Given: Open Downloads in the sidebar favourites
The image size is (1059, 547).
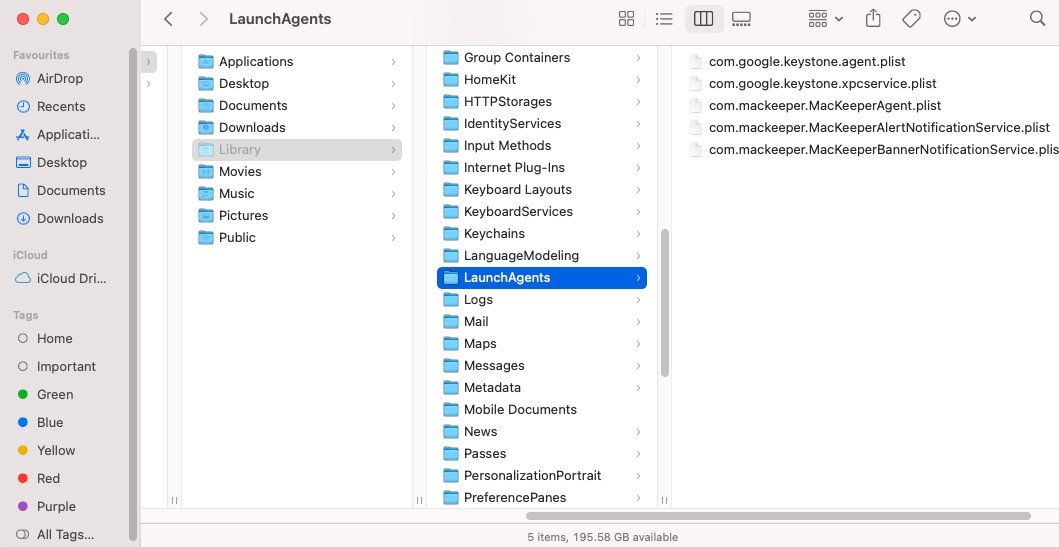Looking at the screenshot, I should pos(61,219).
